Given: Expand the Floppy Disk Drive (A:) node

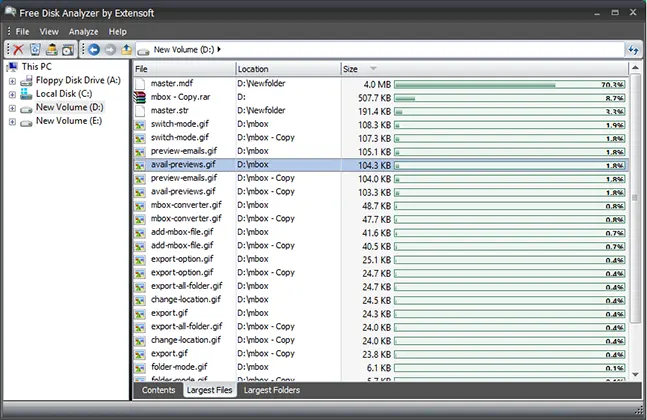Looking at the screenshot, I should click(12, 81).
